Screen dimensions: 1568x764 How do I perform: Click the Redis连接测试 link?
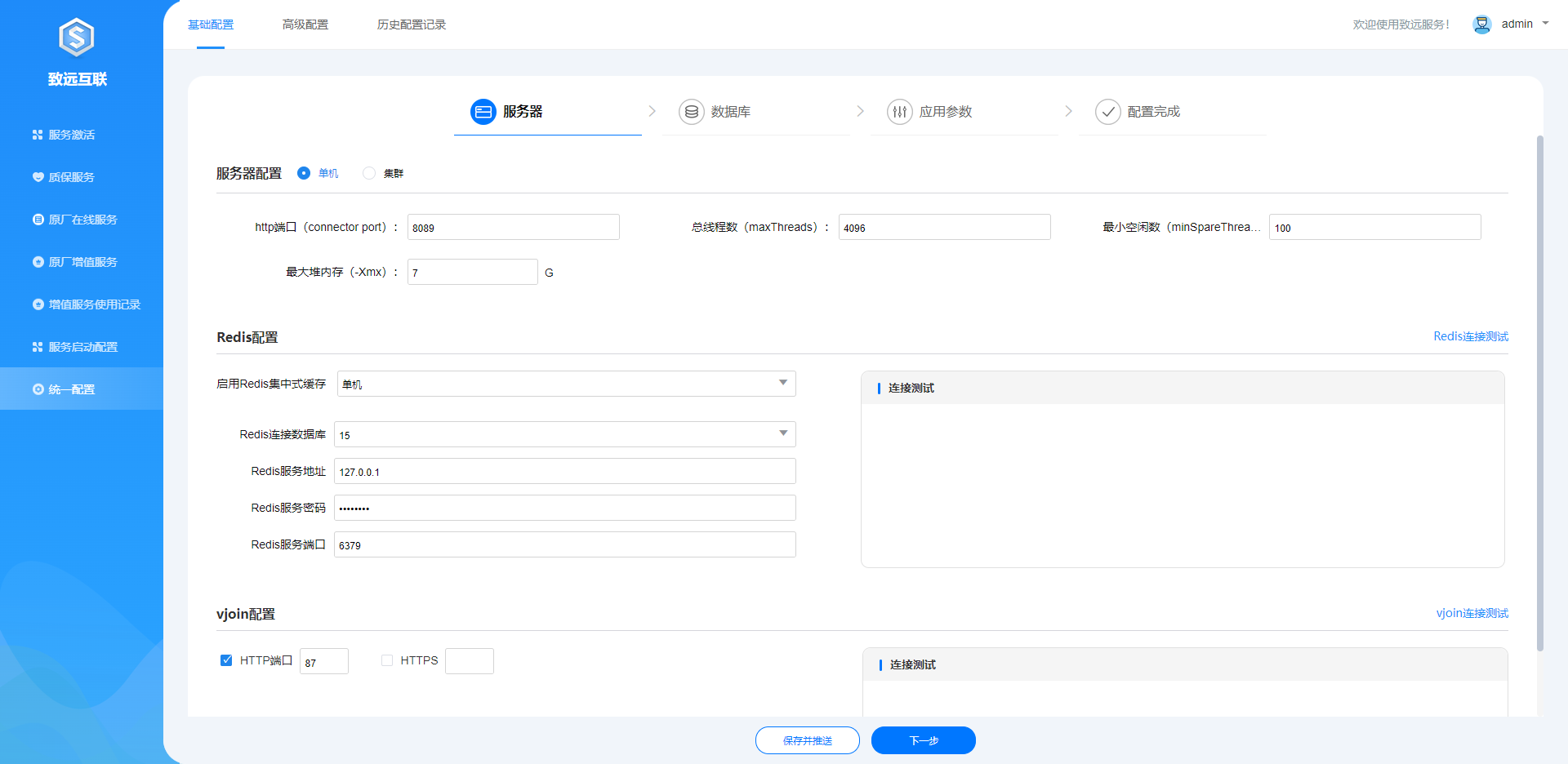pos(1470,336)
